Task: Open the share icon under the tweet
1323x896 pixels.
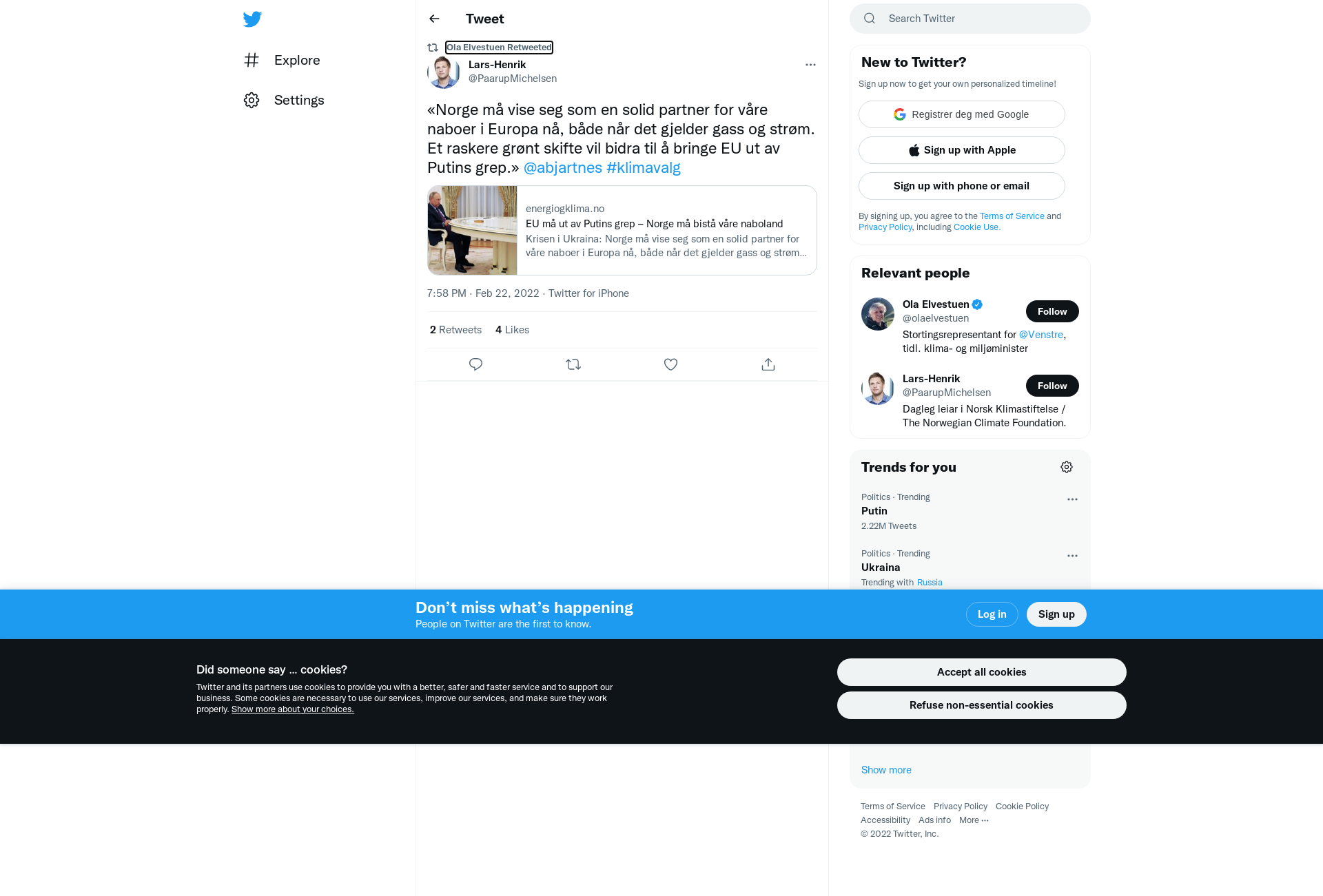Action: 768,364
